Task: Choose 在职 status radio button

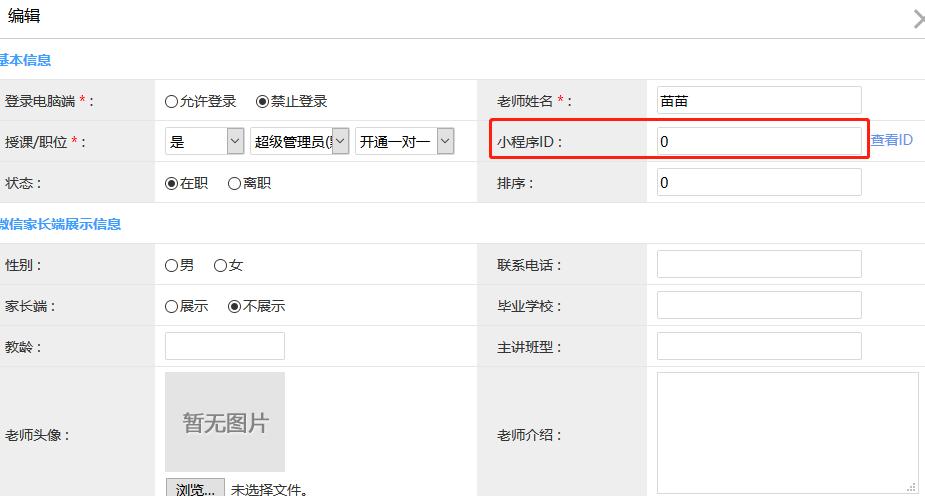Action: [x=171, y=183]
